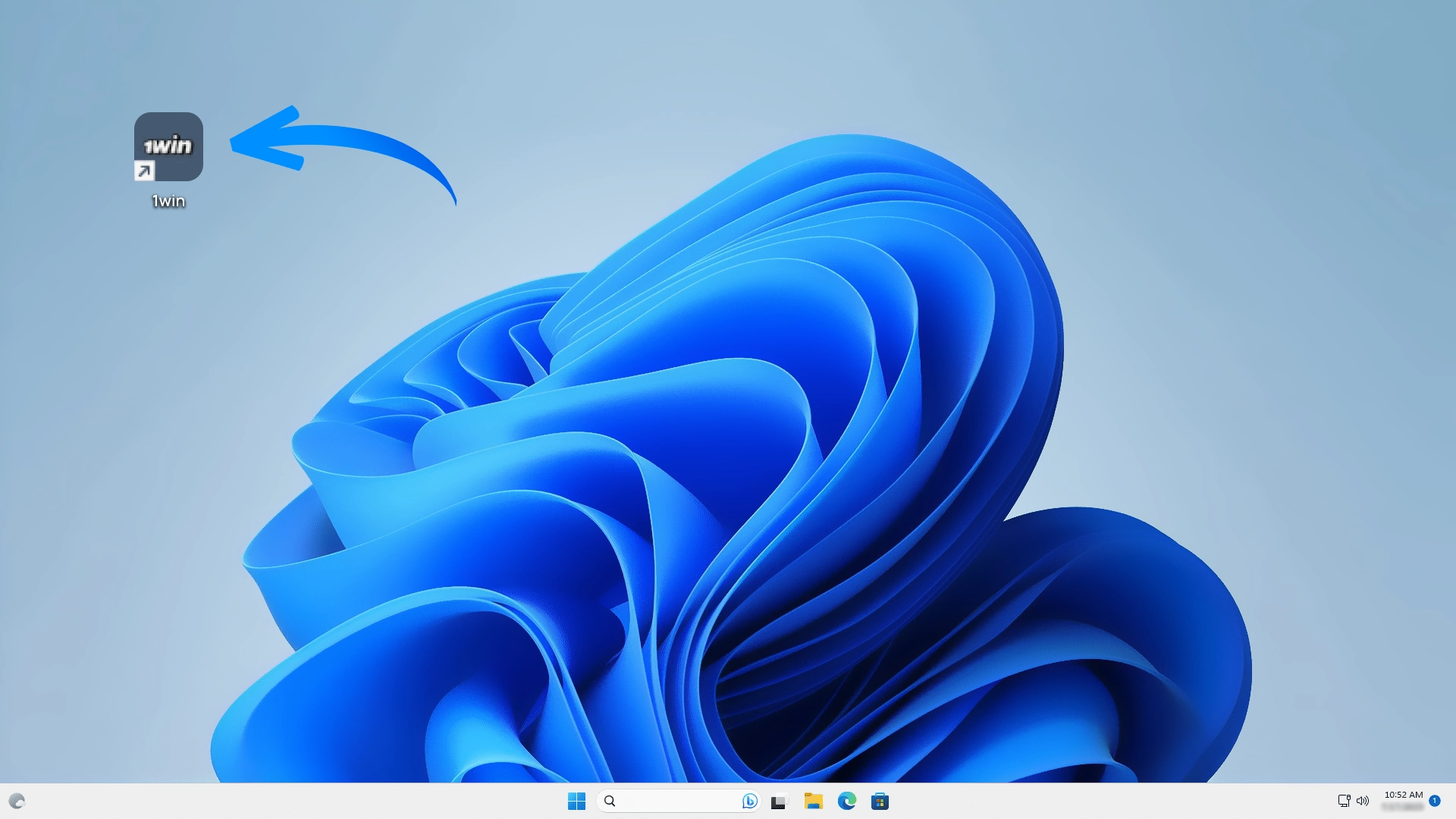This screenshot has height=819, width=1456.
Task: Open Microsoft Store from the taskbar
Action: coord(880,801)
